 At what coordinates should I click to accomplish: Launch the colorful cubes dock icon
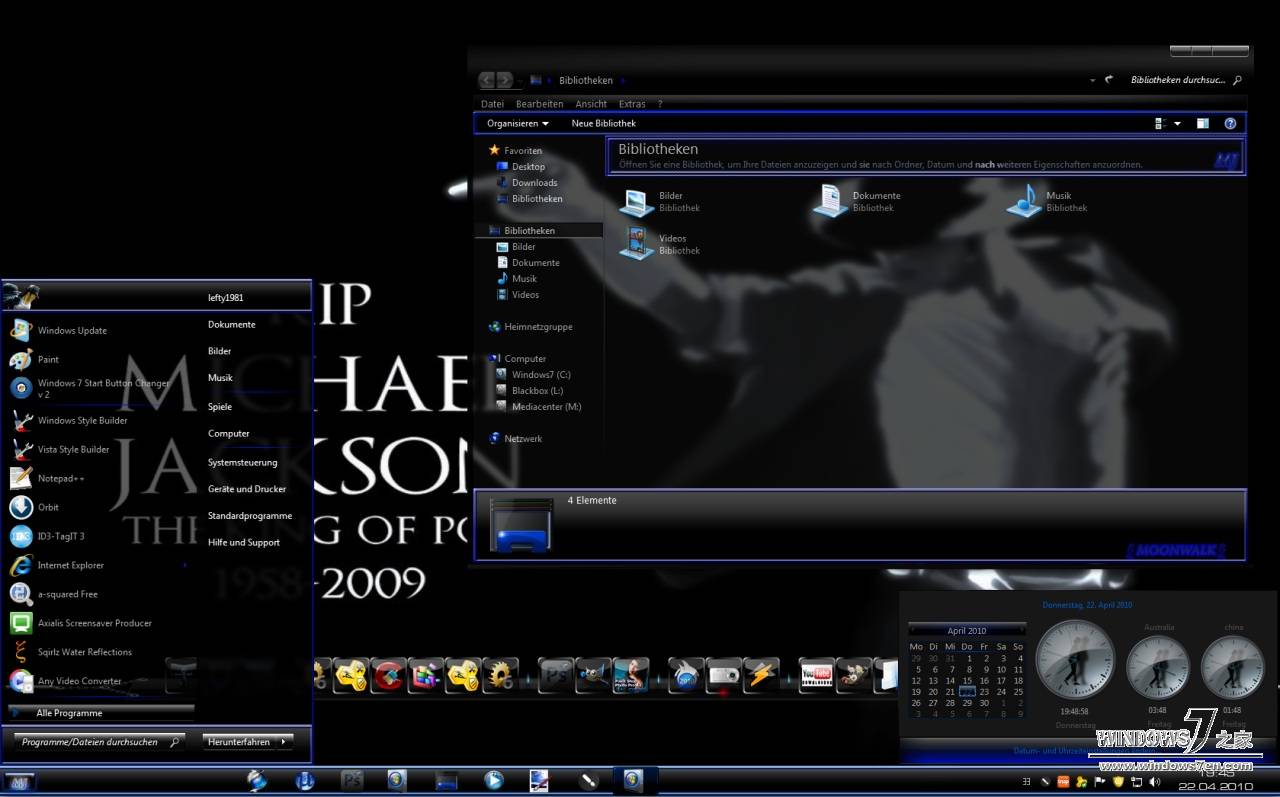coord(425,676)
